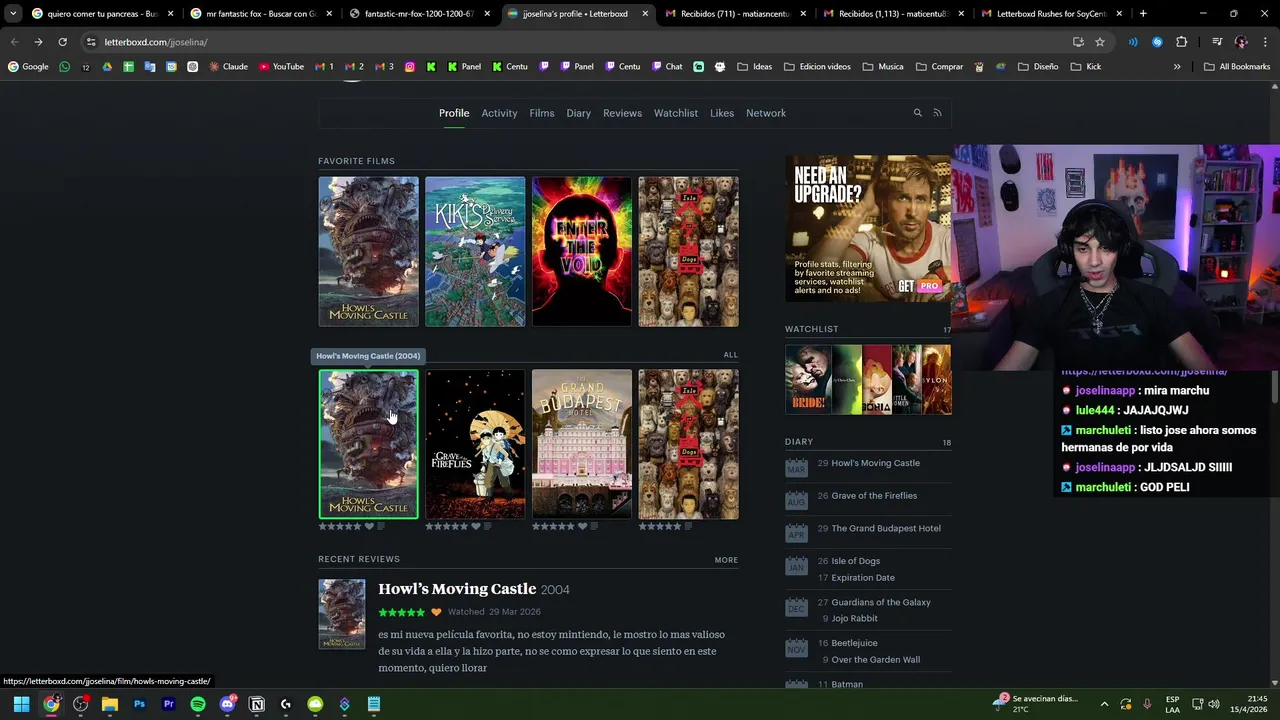Open Photoshop from the taskbar

tap(139, 704)
